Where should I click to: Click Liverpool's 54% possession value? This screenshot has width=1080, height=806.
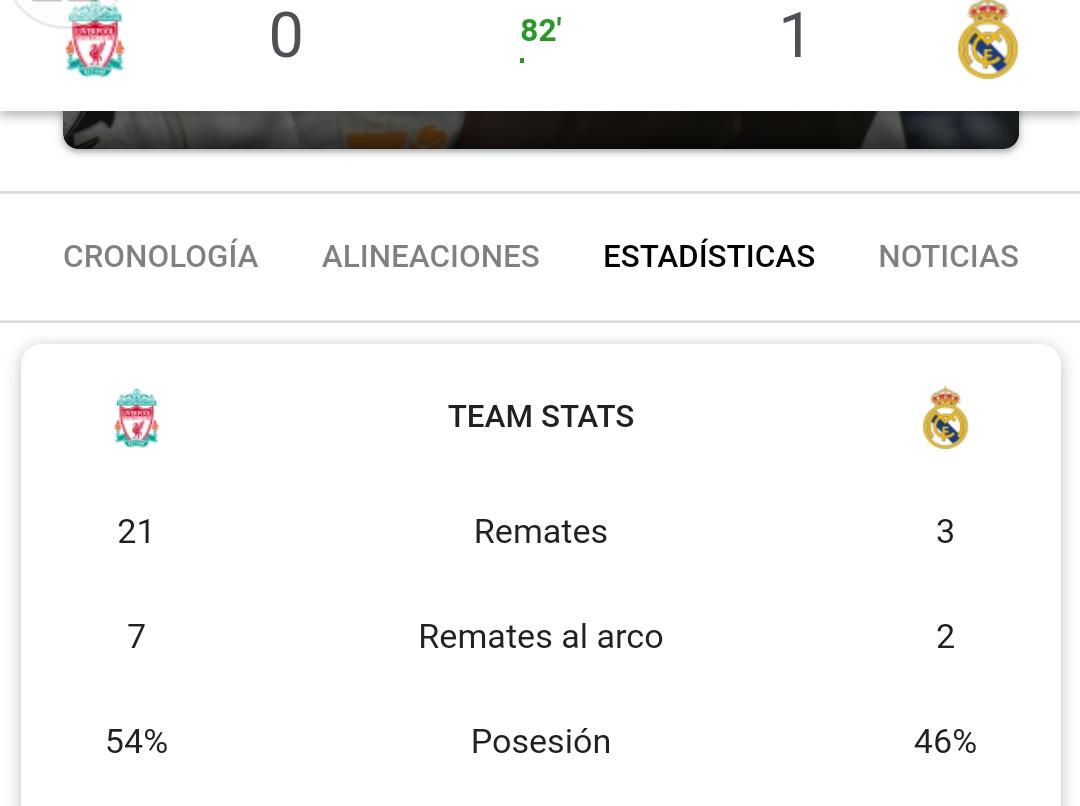[136, 741]
